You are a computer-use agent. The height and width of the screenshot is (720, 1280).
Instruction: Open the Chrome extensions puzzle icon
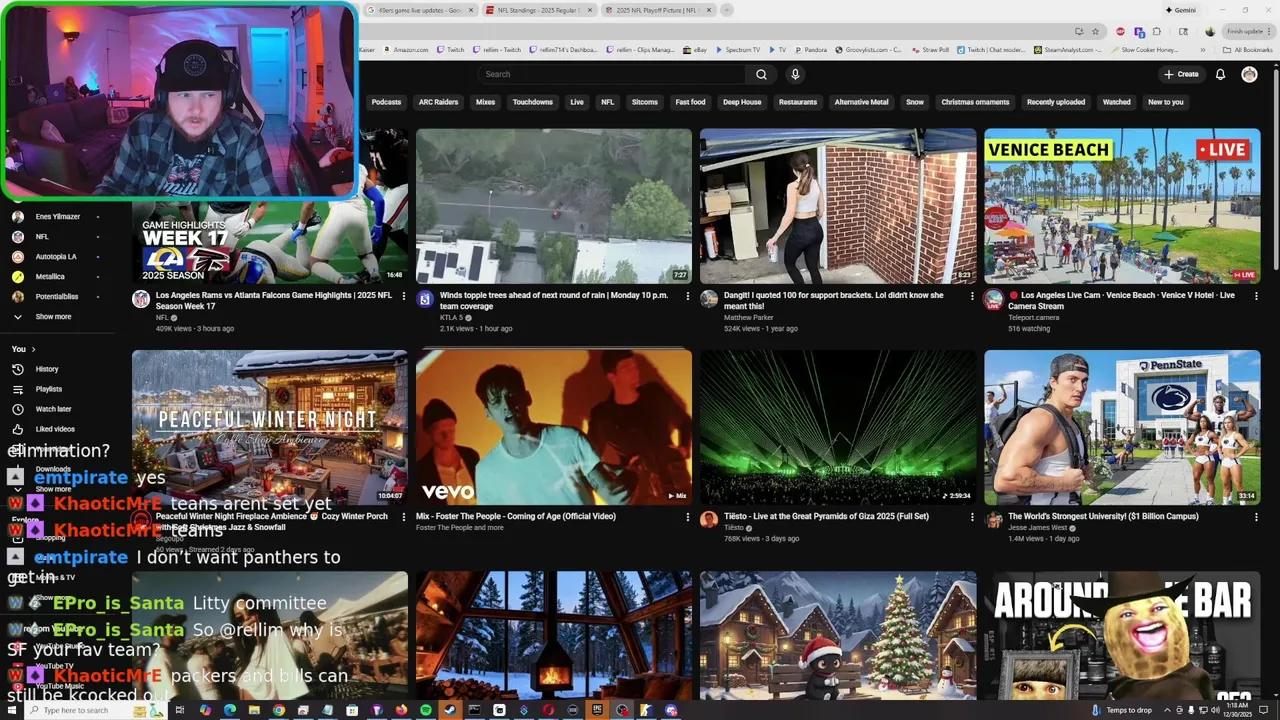point(1157,31)
